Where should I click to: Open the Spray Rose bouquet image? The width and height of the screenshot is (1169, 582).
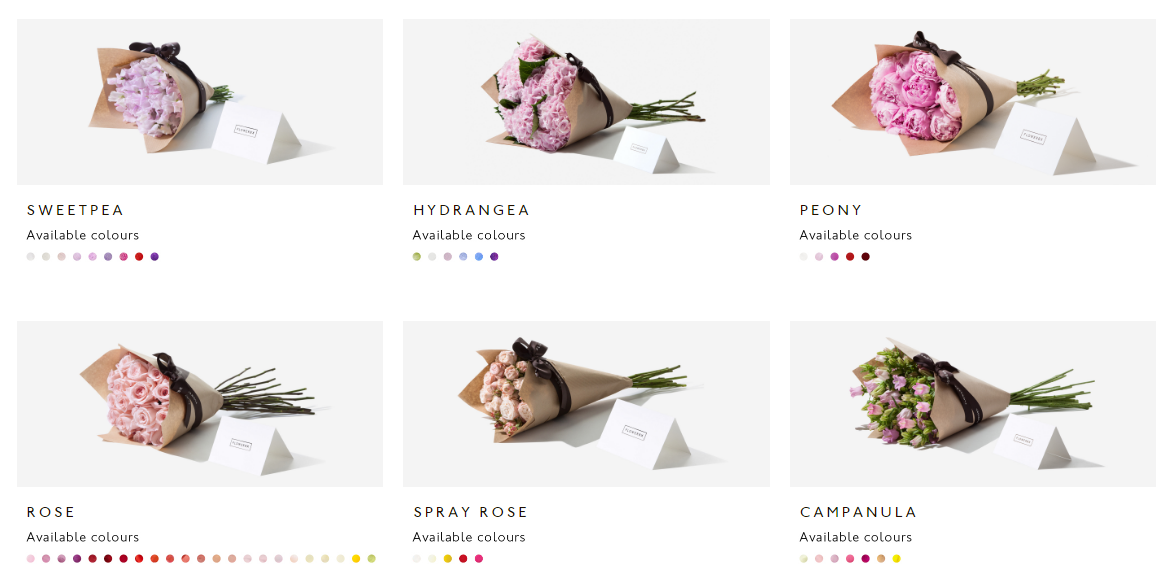click(x=586, y=404)
